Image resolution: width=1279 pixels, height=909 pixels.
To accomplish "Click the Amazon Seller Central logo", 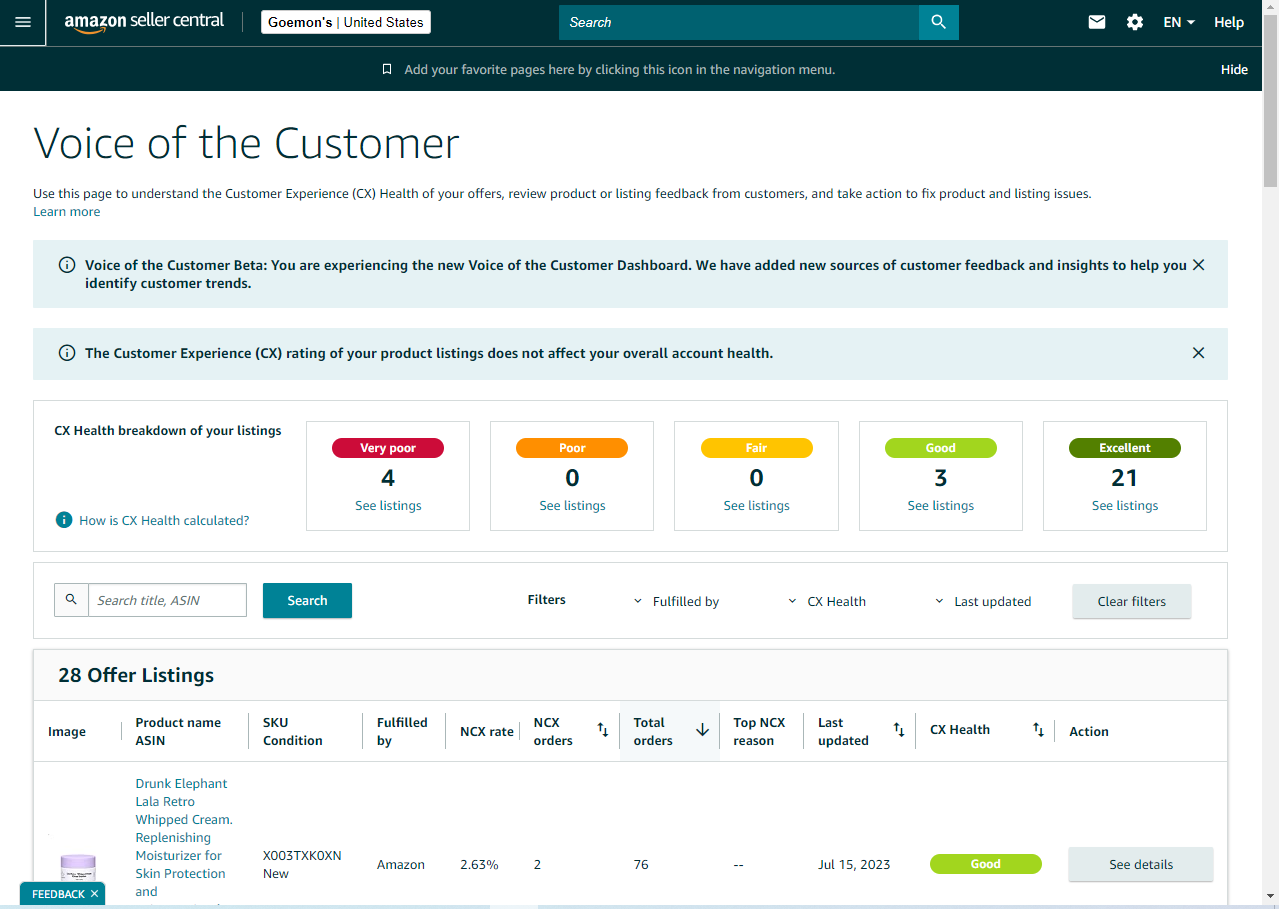I will point(144,22).
